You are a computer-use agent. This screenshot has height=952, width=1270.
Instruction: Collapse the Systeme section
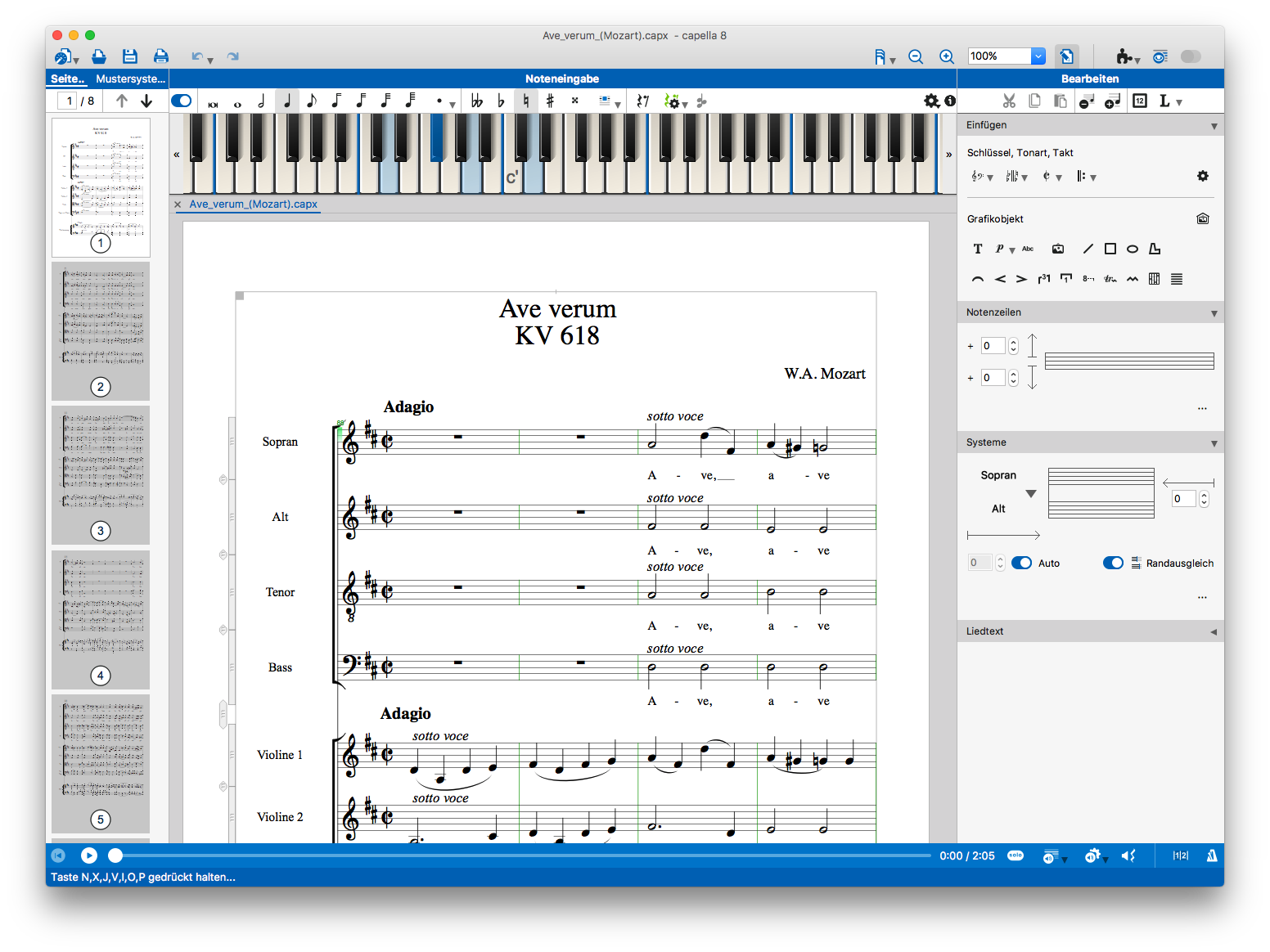1214,443
